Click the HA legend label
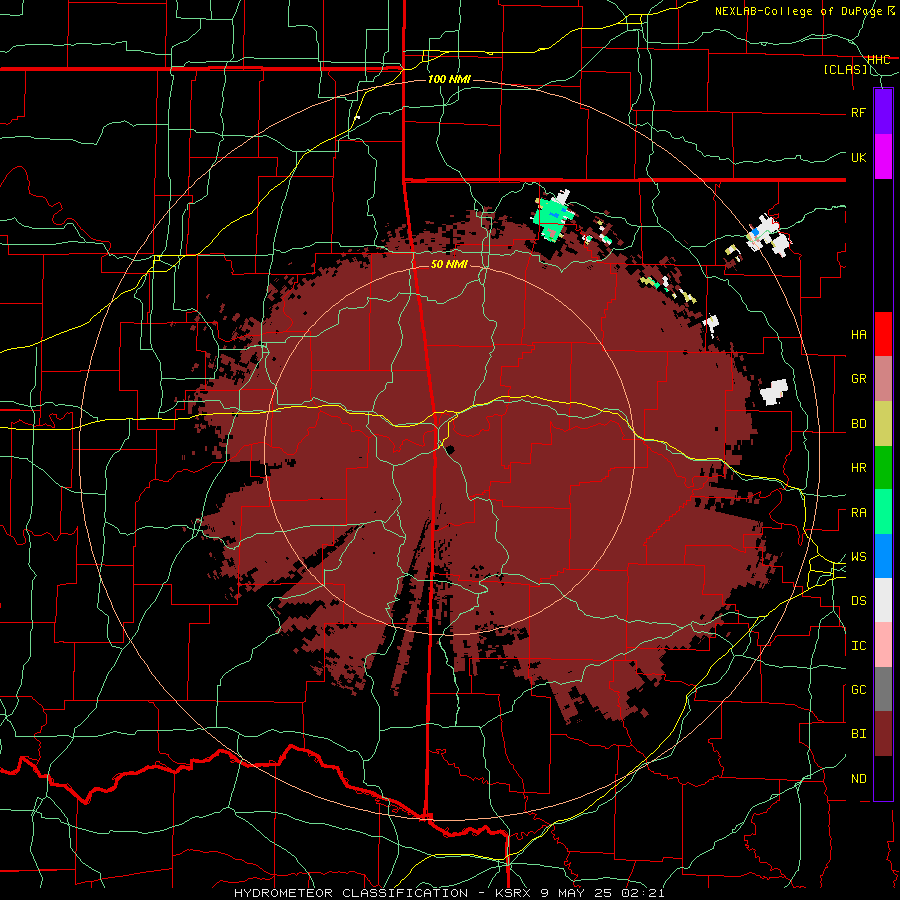Image resolution: width=900 pixels, height=900 pixels. click(x=859, y=334)
